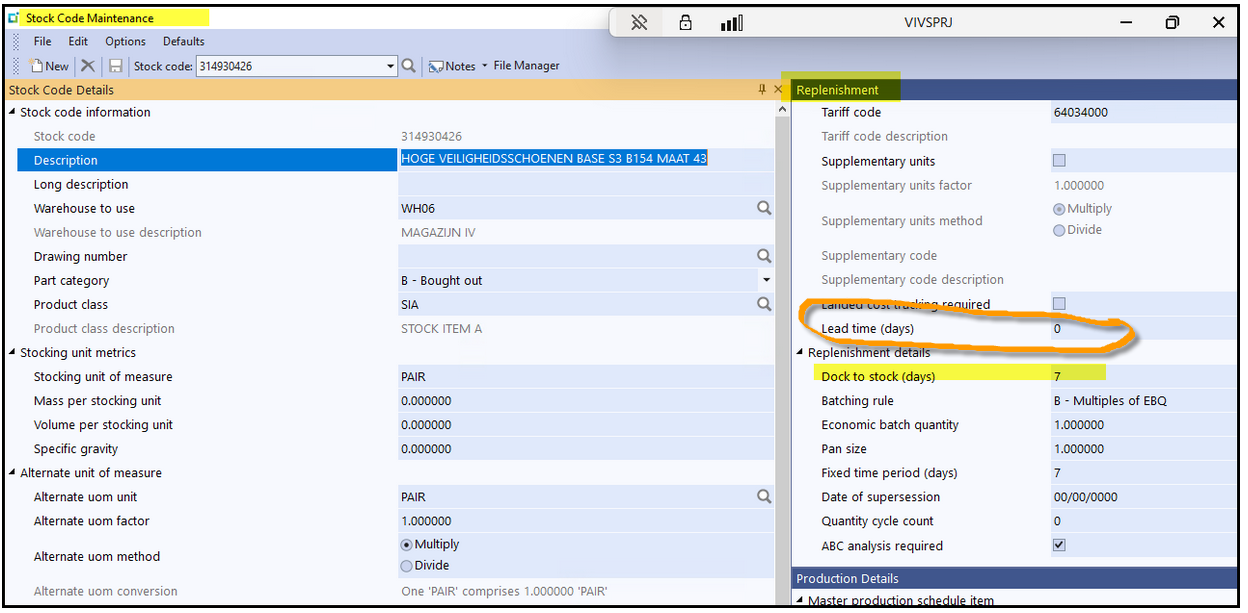Browse warehouses with WH06 magnifier icon
The height and width of the screenshot is (613, 1248).
764,208
